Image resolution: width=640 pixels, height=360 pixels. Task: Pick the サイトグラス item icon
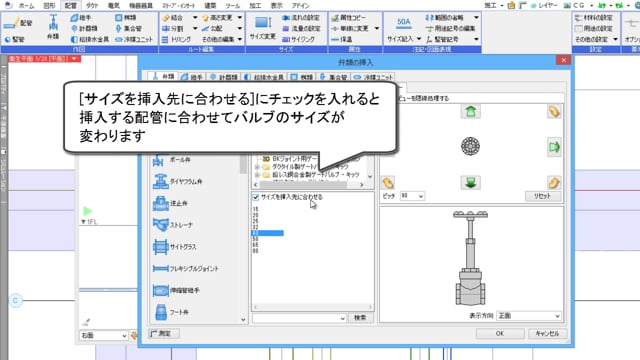pos(160,247)
